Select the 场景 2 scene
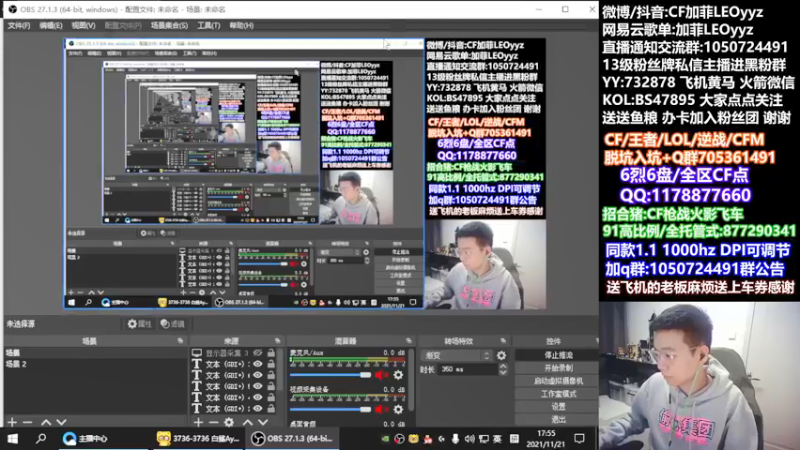Image resolution: width=800 pixels, height=450 pixels. [95, 364]
